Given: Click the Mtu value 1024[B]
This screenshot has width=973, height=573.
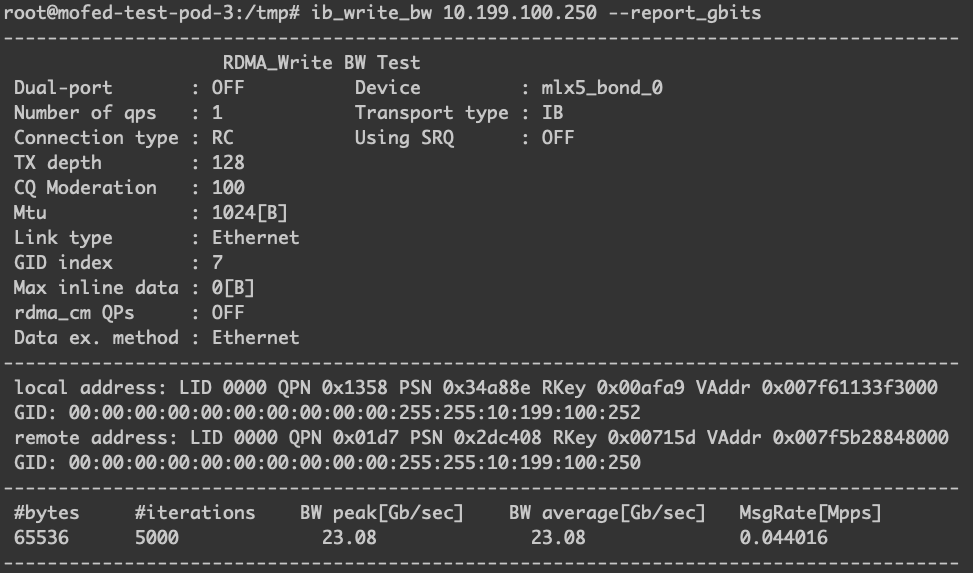Looking at the screenshot, I should pos(250,213).
